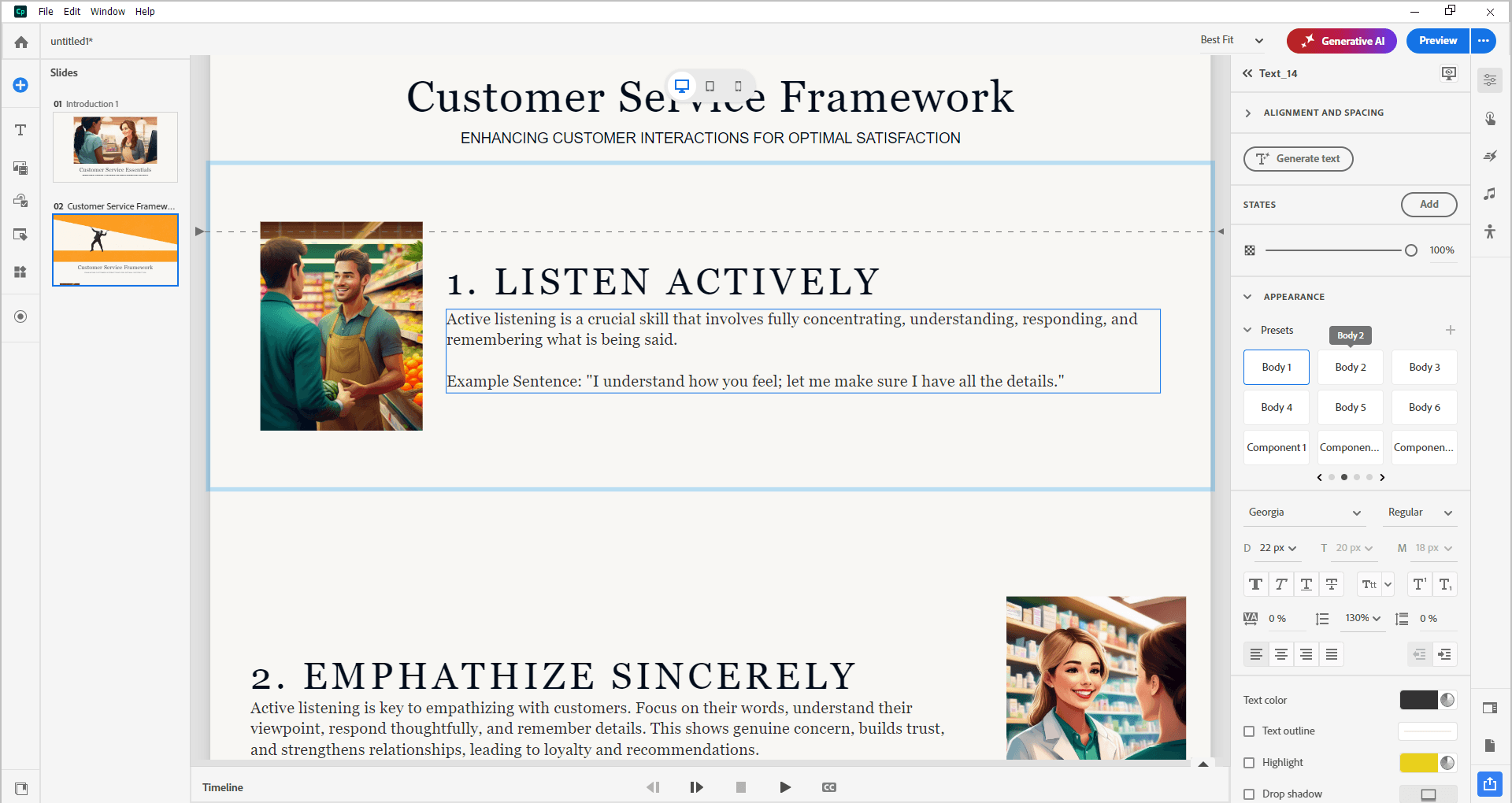1512x803 pixels.
Task: Select the Customer Service Framework slide thumbnail
Action: pos(115,250)
